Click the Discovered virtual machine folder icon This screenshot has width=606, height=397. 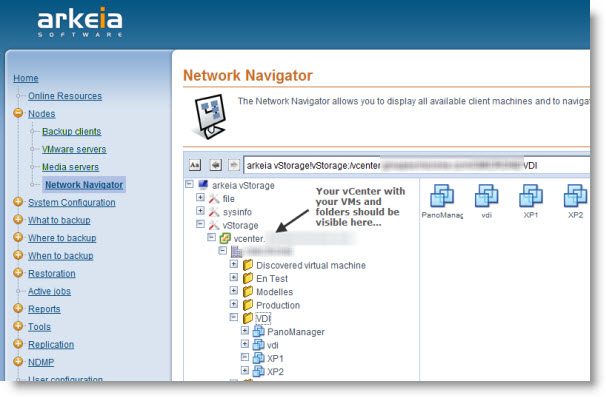248,265
